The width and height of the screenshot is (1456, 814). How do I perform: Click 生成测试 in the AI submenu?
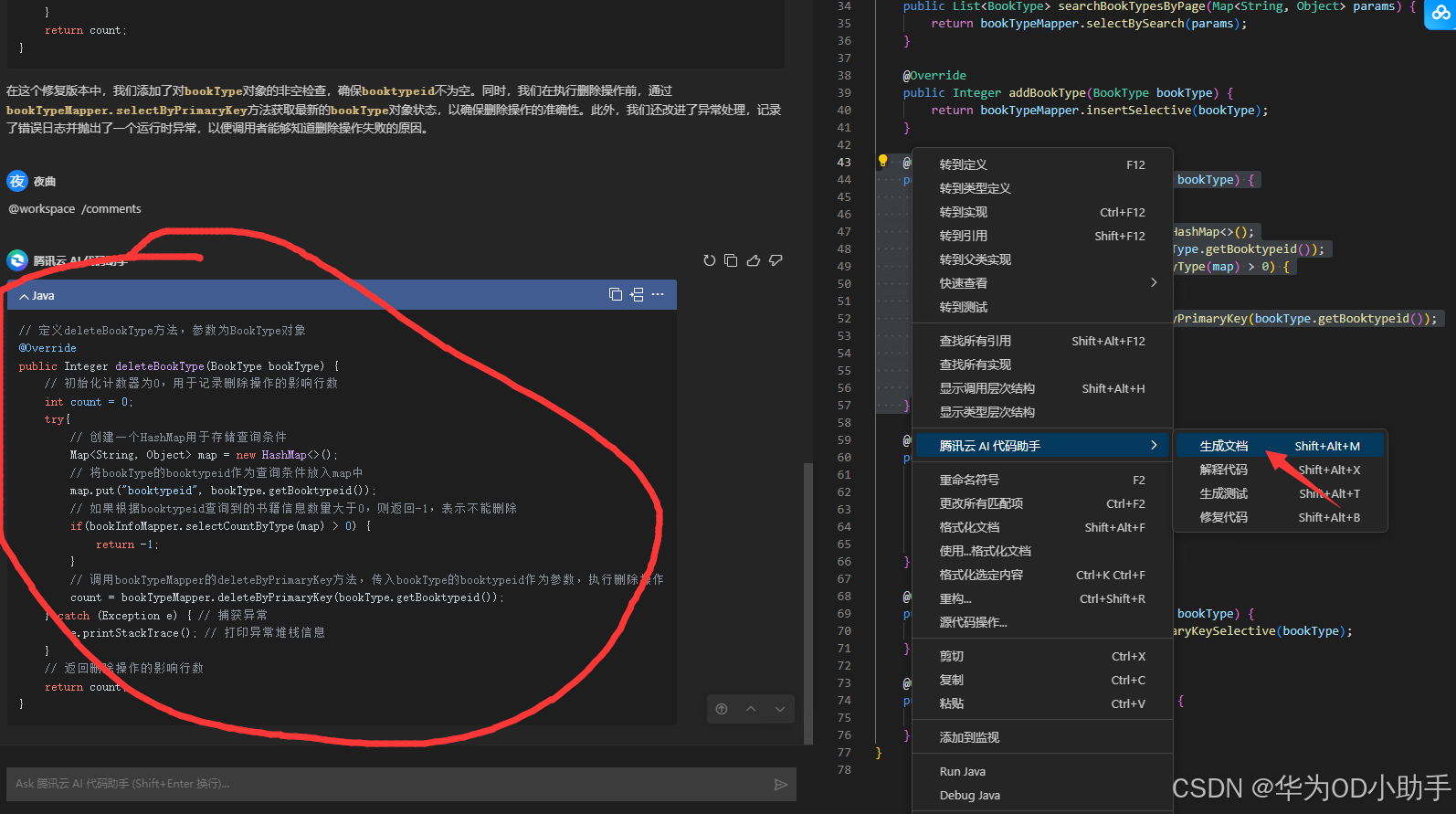pos(1280,493)
